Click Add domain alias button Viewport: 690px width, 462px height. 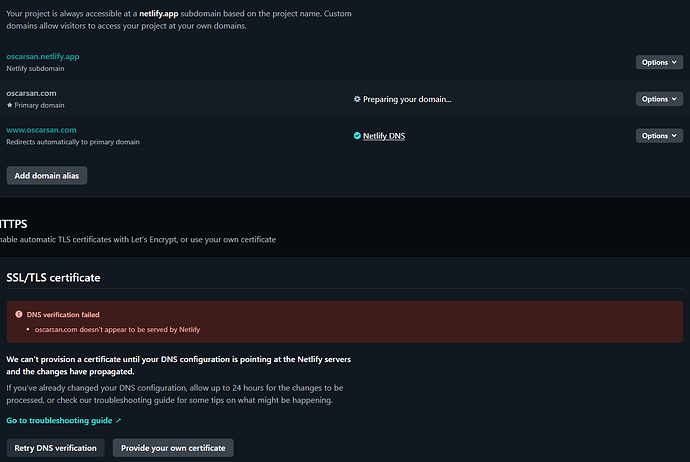[x=47, y=176]
